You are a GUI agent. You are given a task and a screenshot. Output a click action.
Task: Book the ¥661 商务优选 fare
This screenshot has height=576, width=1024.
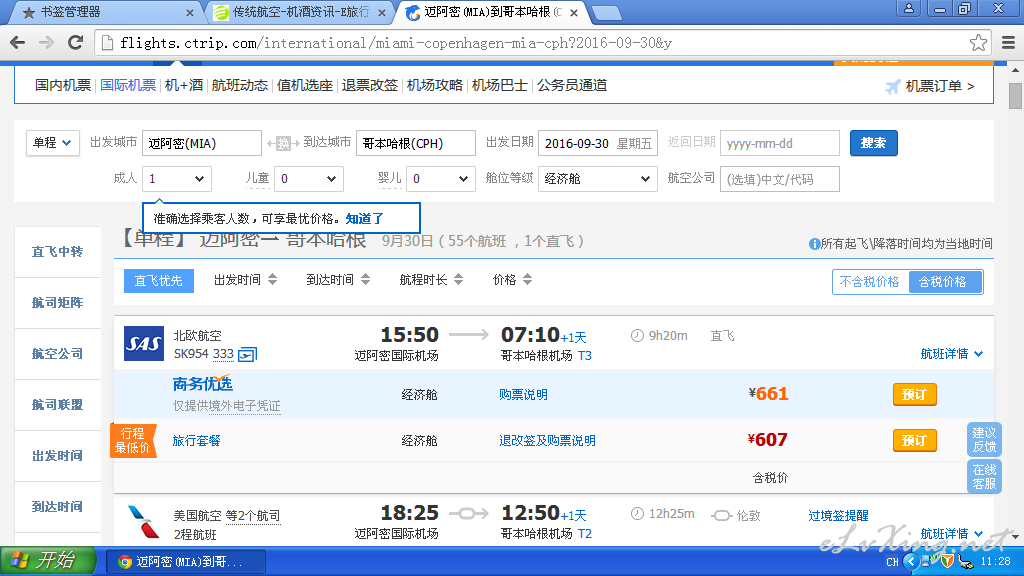click(x=914, y=394)
